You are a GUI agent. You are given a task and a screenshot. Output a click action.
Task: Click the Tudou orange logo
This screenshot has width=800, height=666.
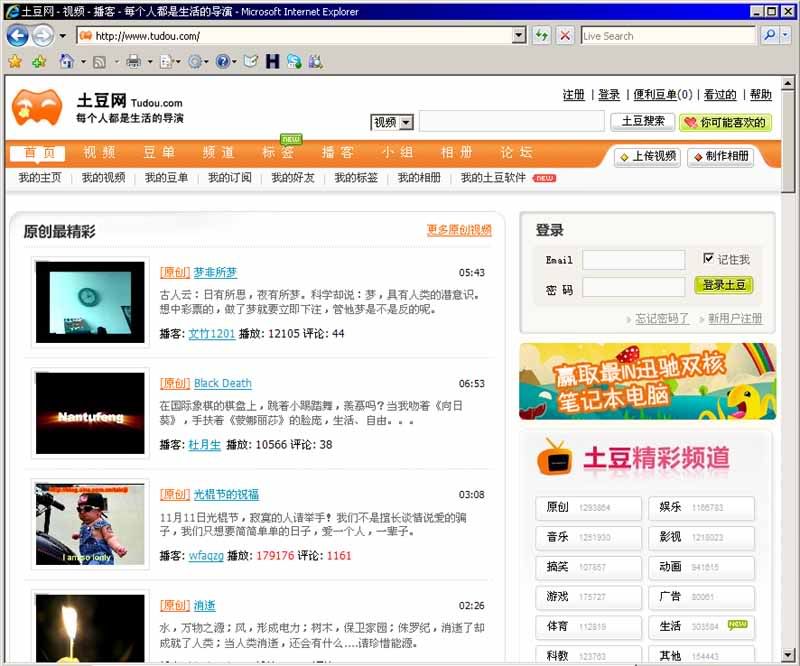[x=37, y=107]
